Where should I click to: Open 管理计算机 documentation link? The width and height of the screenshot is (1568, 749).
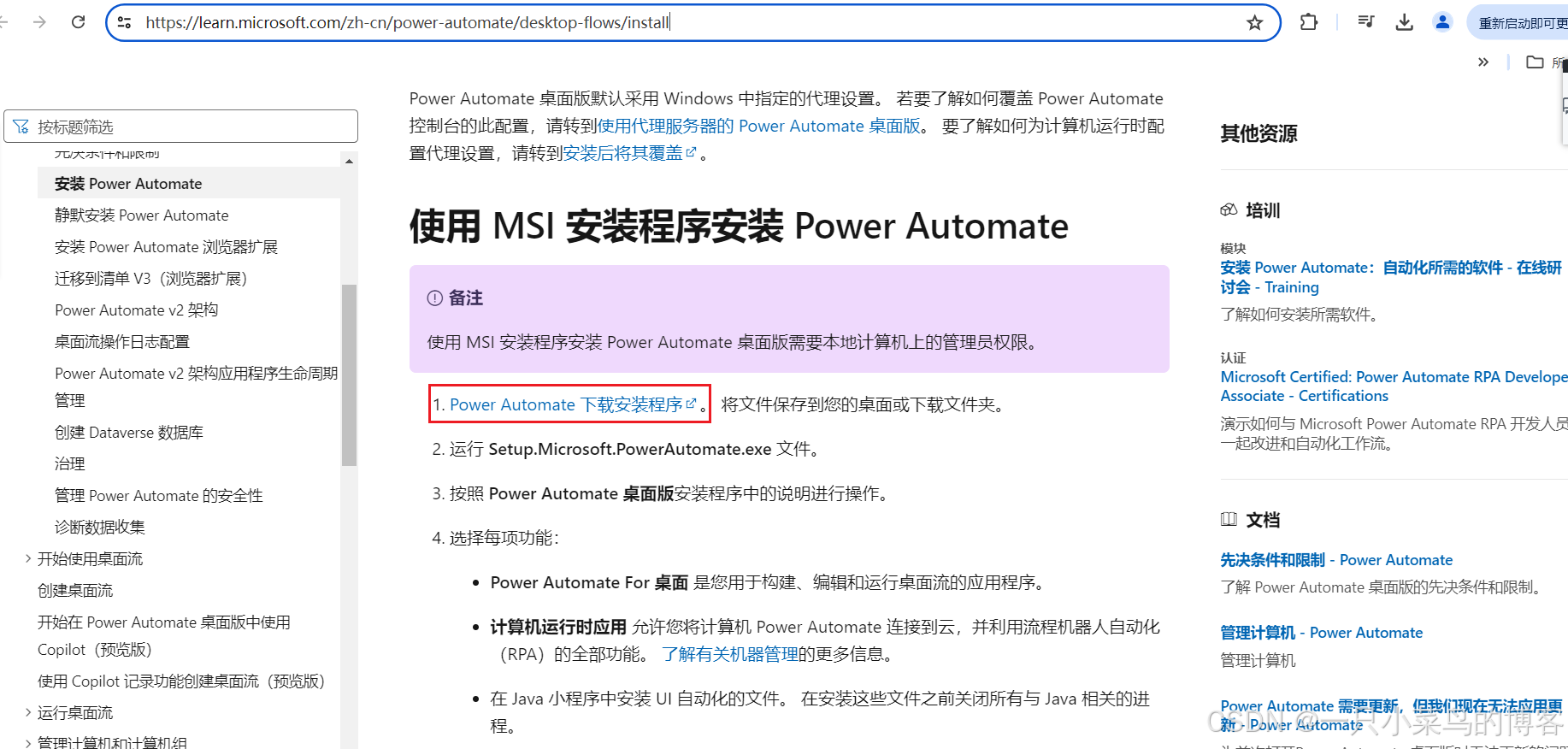click(x=1321, y=633)
